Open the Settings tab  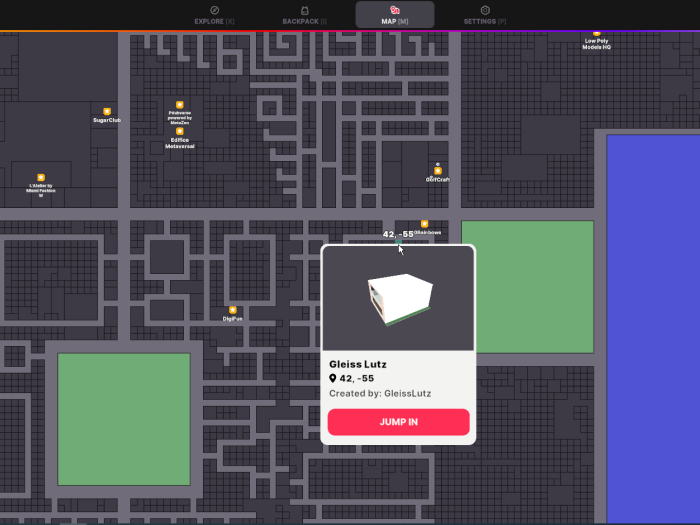click(x=485, y=15)
